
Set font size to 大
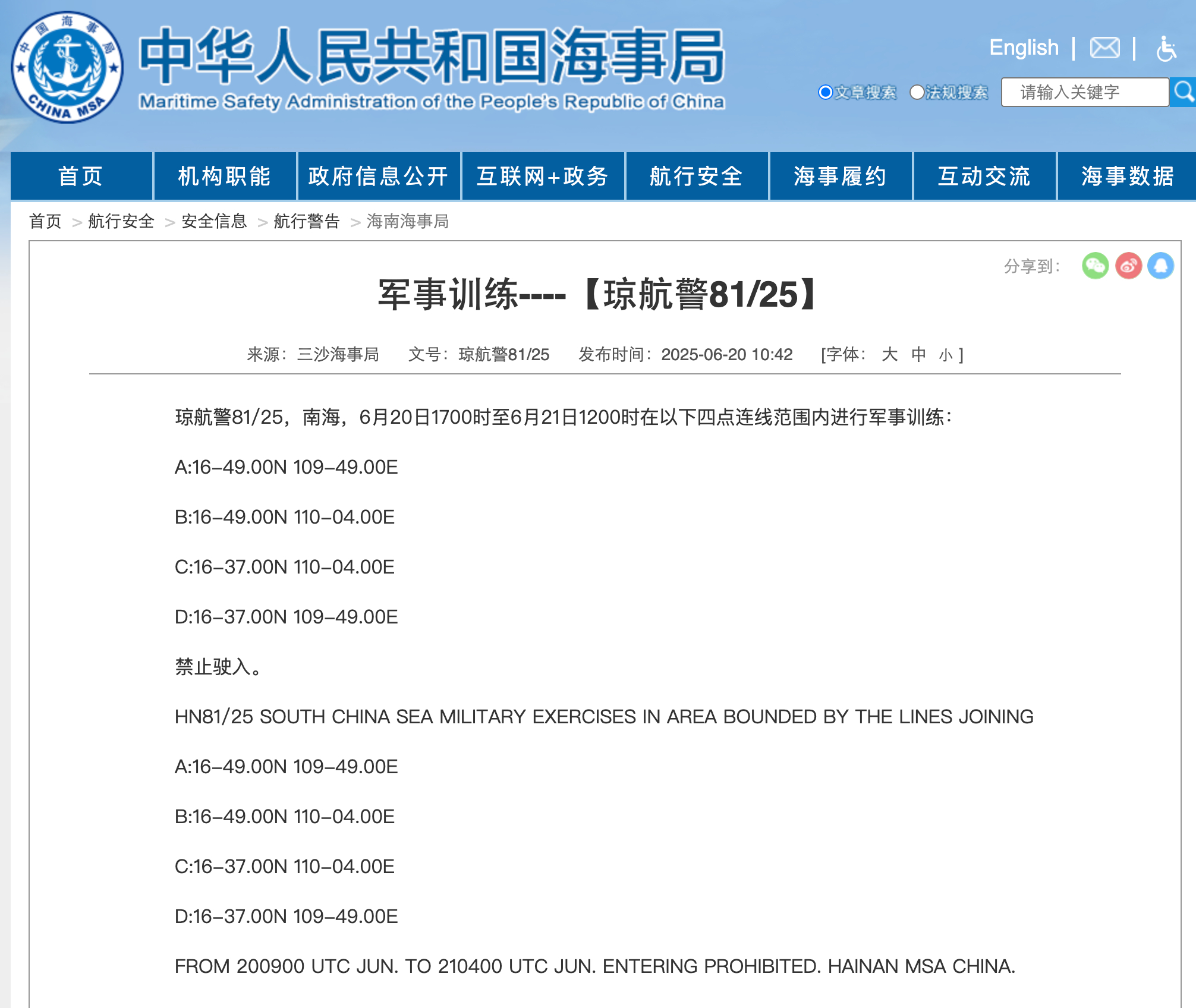[889, 354]
